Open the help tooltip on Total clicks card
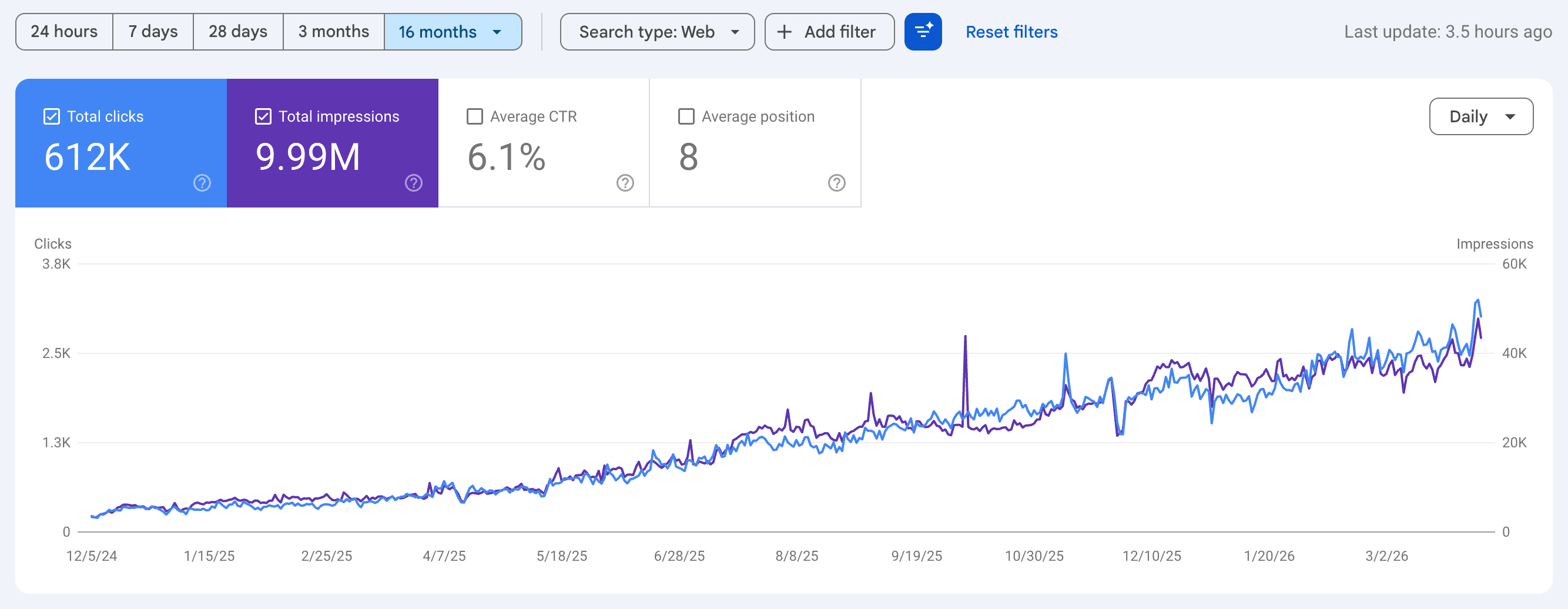This screenshot has height=609, width=1568. click(x=202, y=182)
